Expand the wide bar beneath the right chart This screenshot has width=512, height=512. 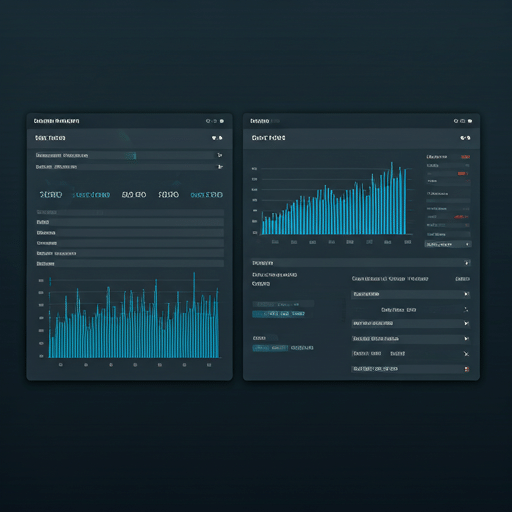[x=361, y=263]
